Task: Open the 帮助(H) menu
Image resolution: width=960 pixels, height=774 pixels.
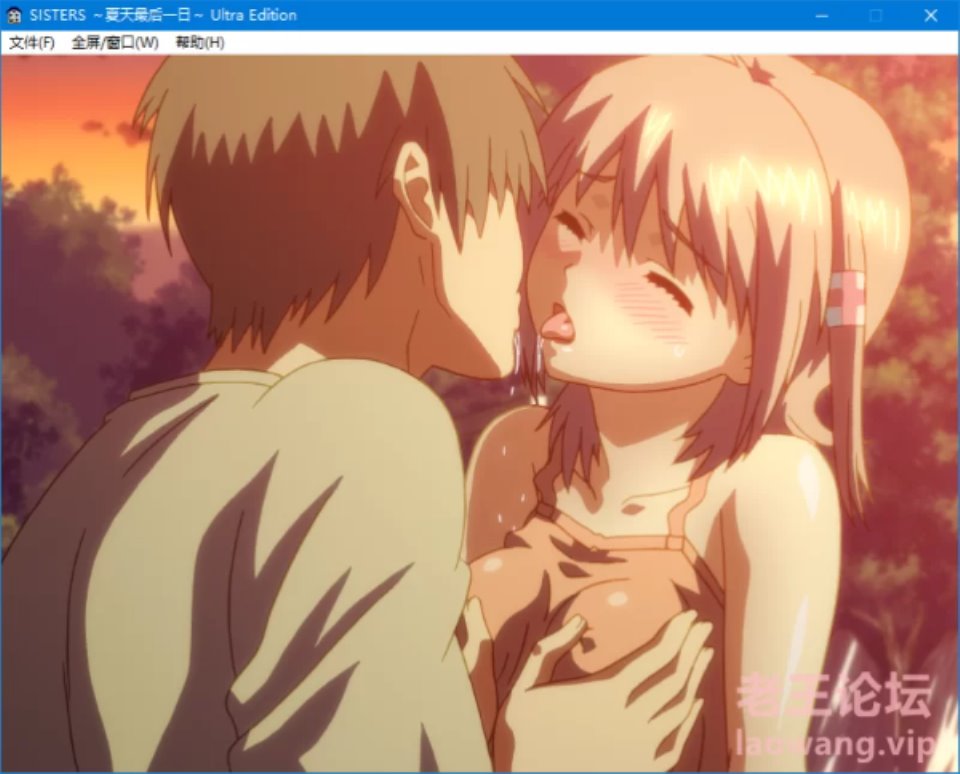Action: tap(200, 43)
